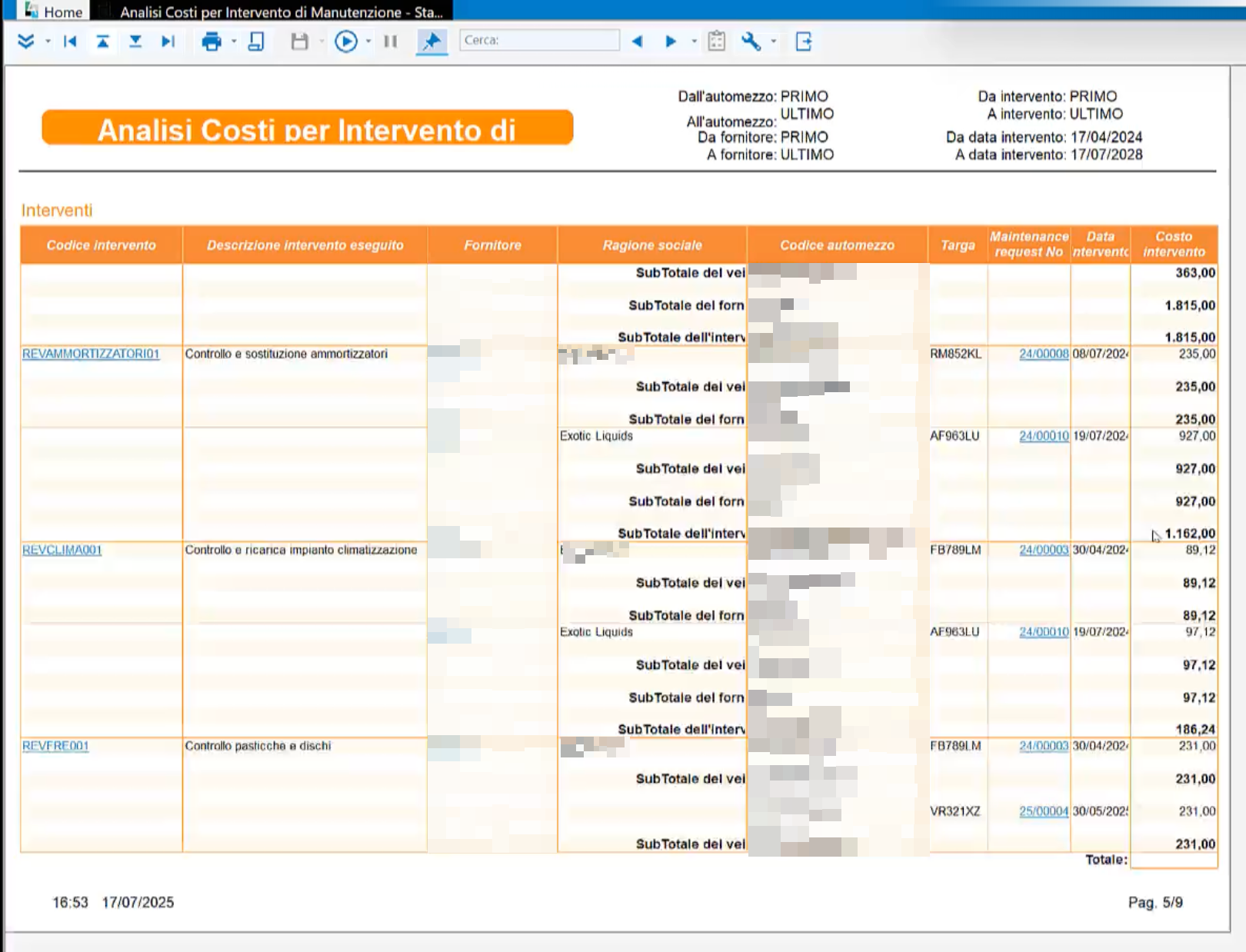The image size is (1246, 952).
Task: Find next match with right arrow
Action: pyautogui.click(x=671, y=42)
